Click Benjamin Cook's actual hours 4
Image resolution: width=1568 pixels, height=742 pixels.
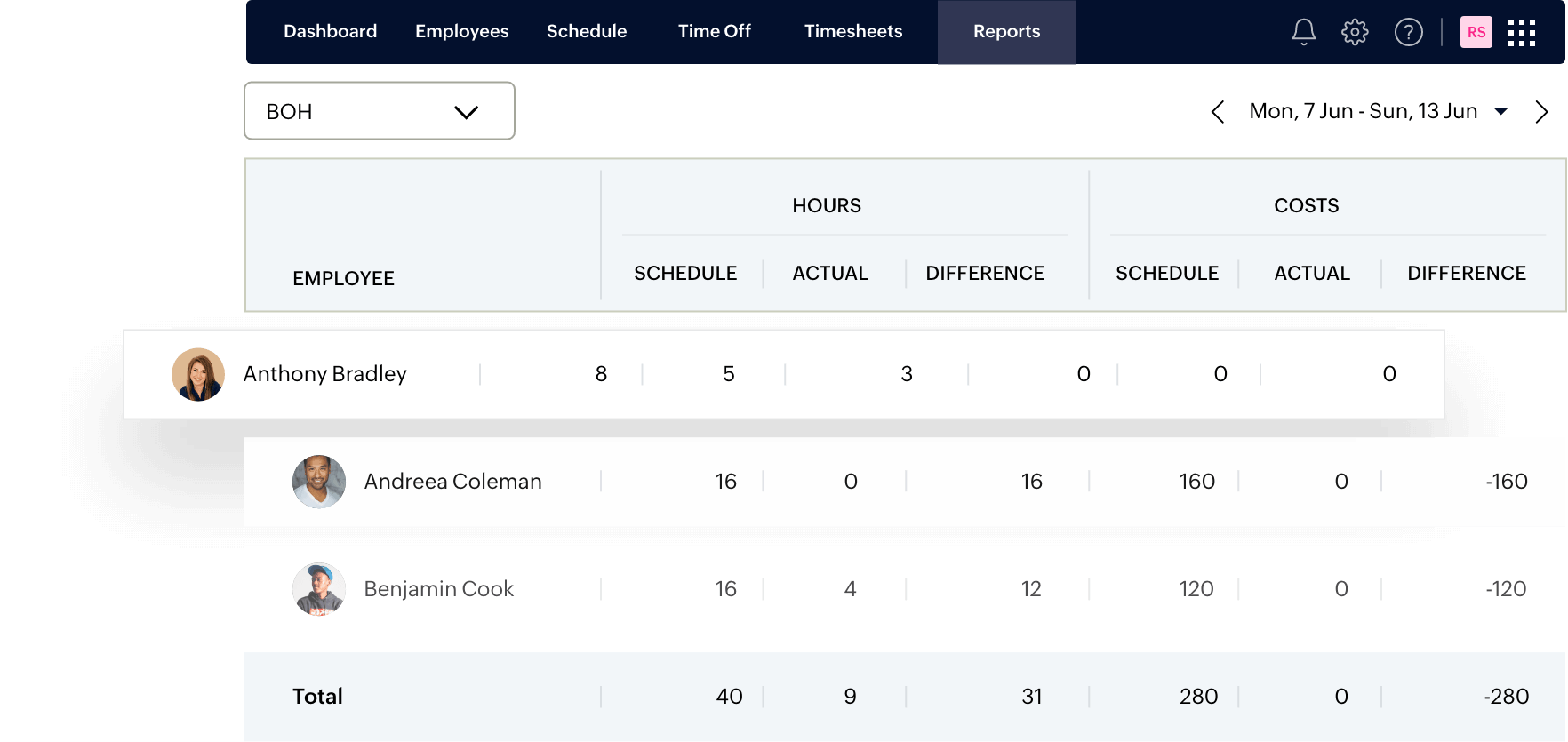pyautogui.click(x=851, y=589)
